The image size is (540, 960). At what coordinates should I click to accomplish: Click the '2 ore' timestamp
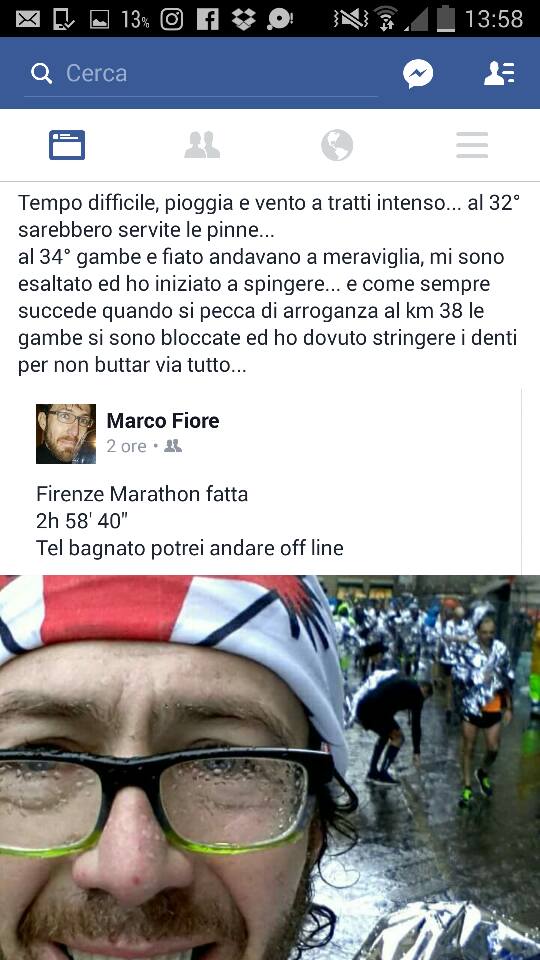coord(126,446)
